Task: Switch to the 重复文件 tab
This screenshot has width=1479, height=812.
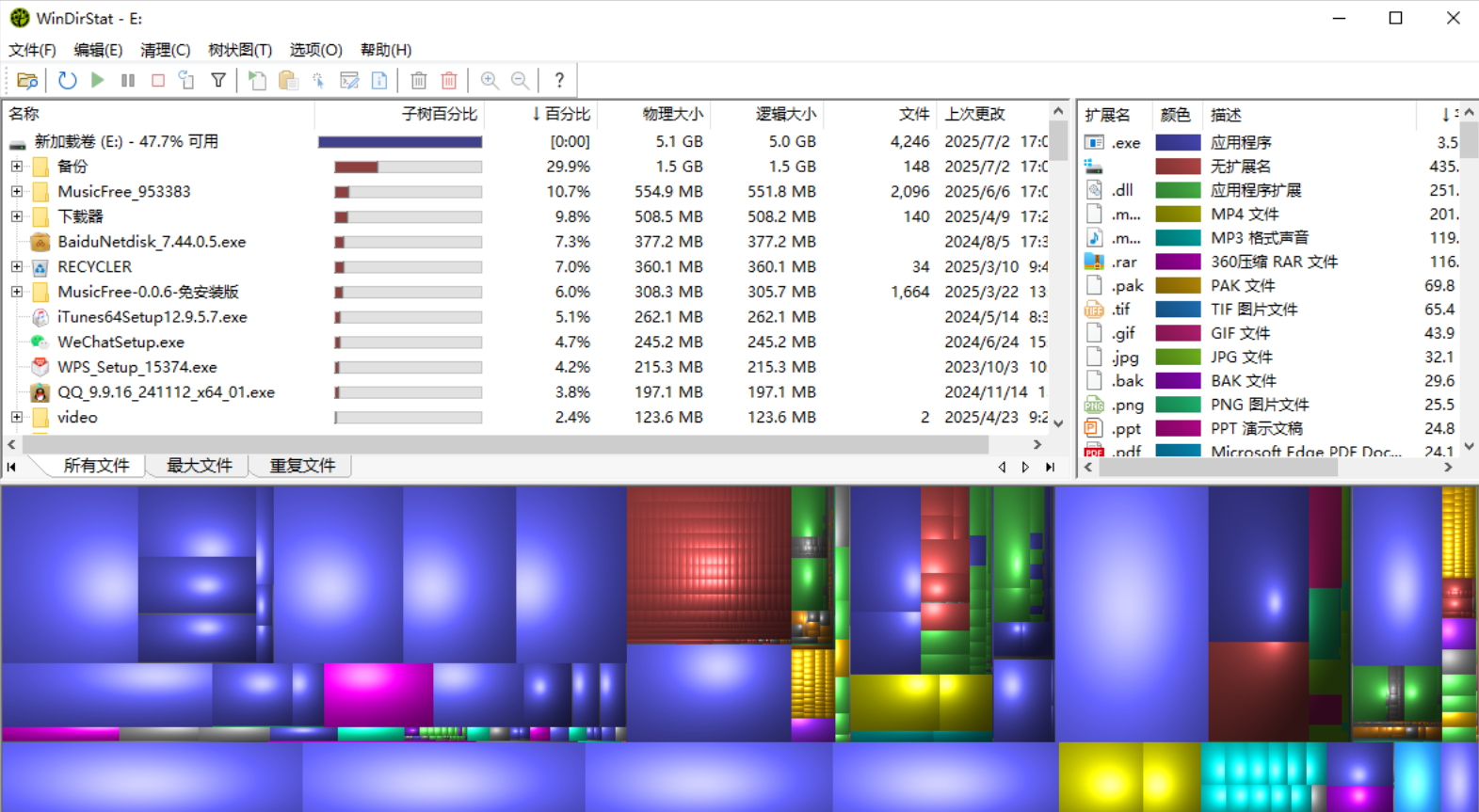Action: 302,466
